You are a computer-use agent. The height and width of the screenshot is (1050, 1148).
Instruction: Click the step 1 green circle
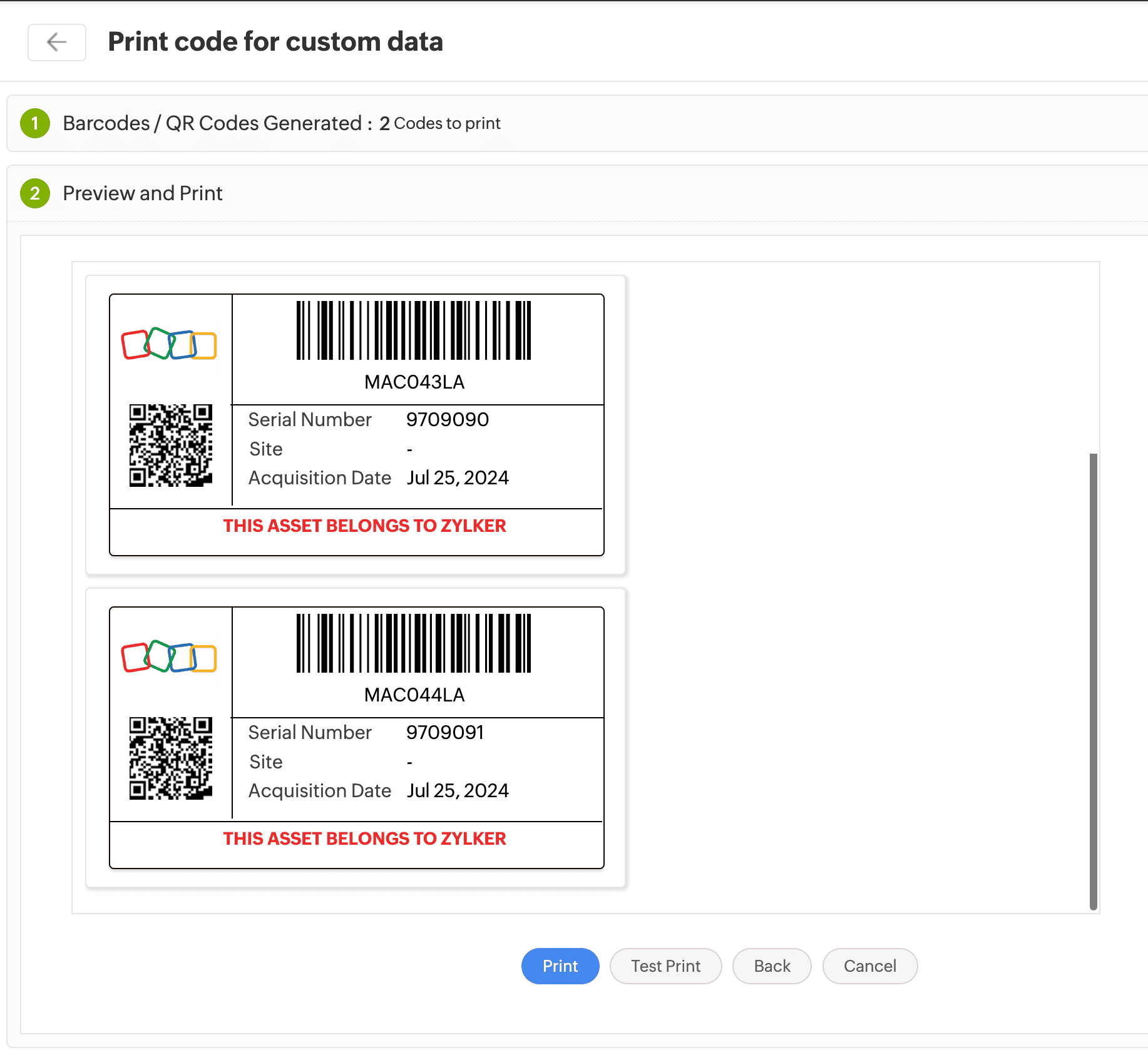(35, 123)
